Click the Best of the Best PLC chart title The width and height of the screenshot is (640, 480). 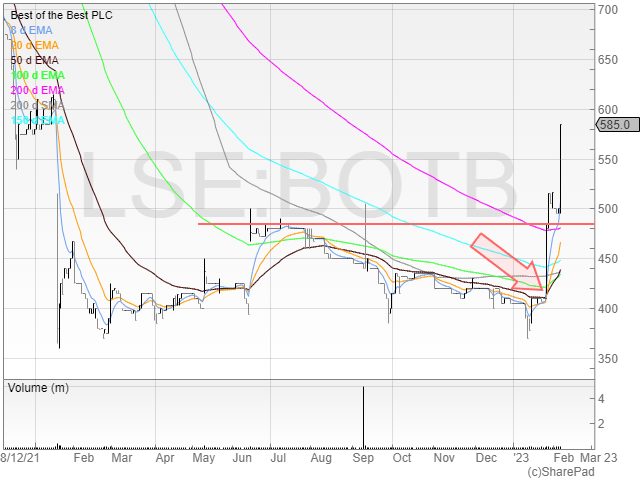click(61, 16)
